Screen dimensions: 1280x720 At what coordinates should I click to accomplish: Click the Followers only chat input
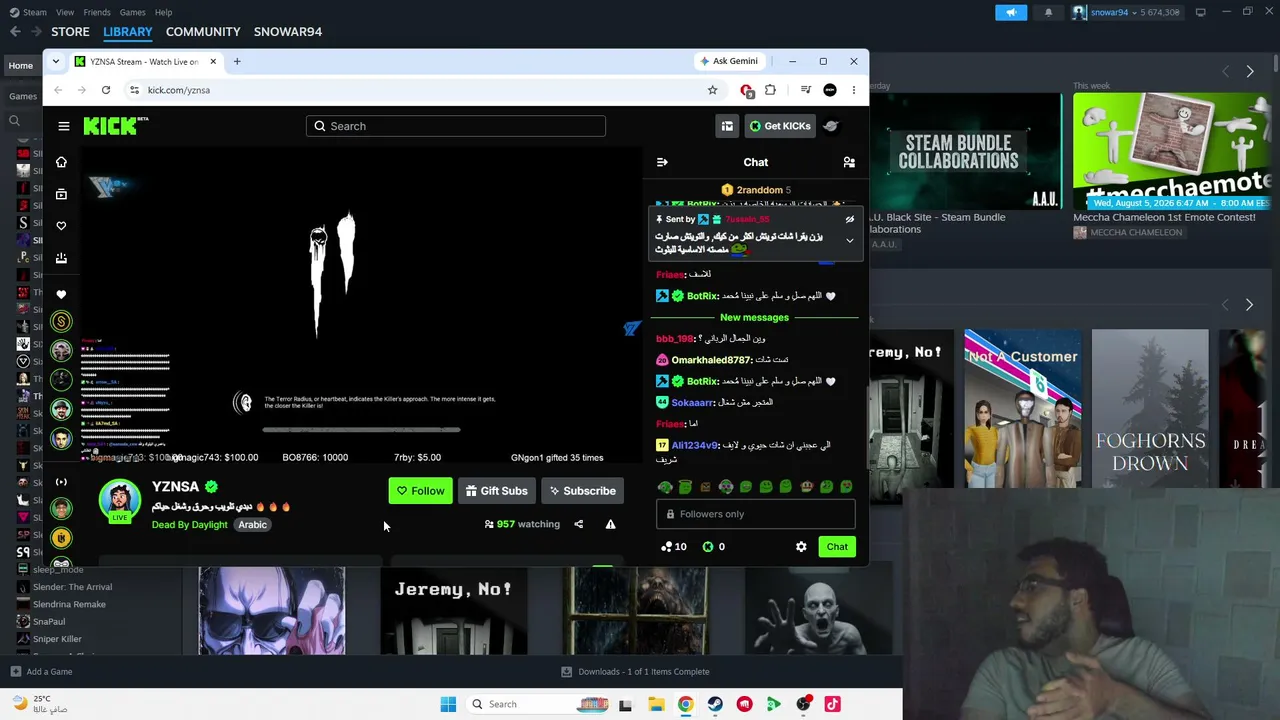(756, 514)
